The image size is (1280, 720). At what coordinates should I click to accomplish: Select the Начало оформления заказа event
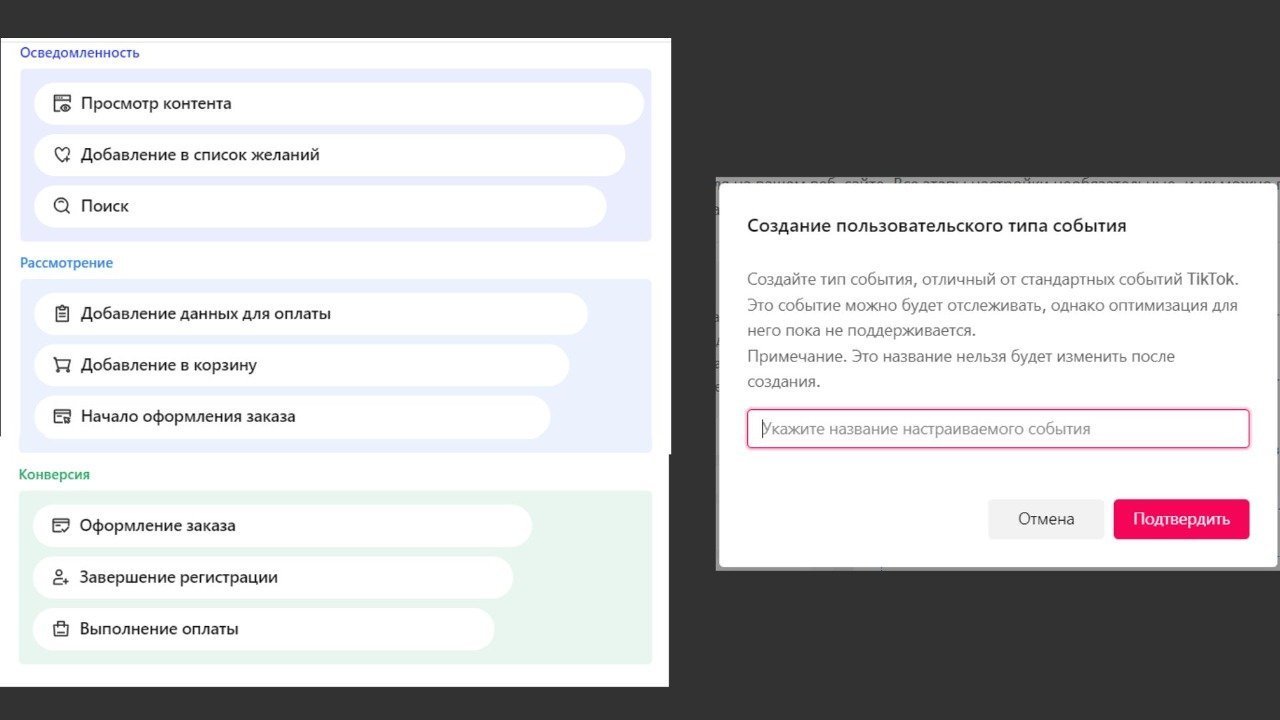292,416
